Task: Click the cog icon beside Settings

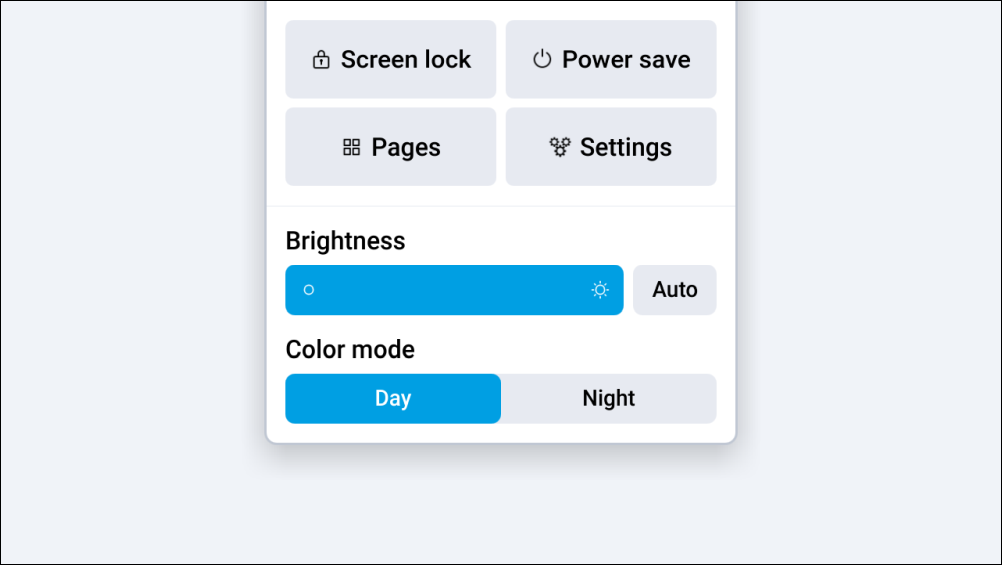Action: pyautogui.click(x=560, y=147)
